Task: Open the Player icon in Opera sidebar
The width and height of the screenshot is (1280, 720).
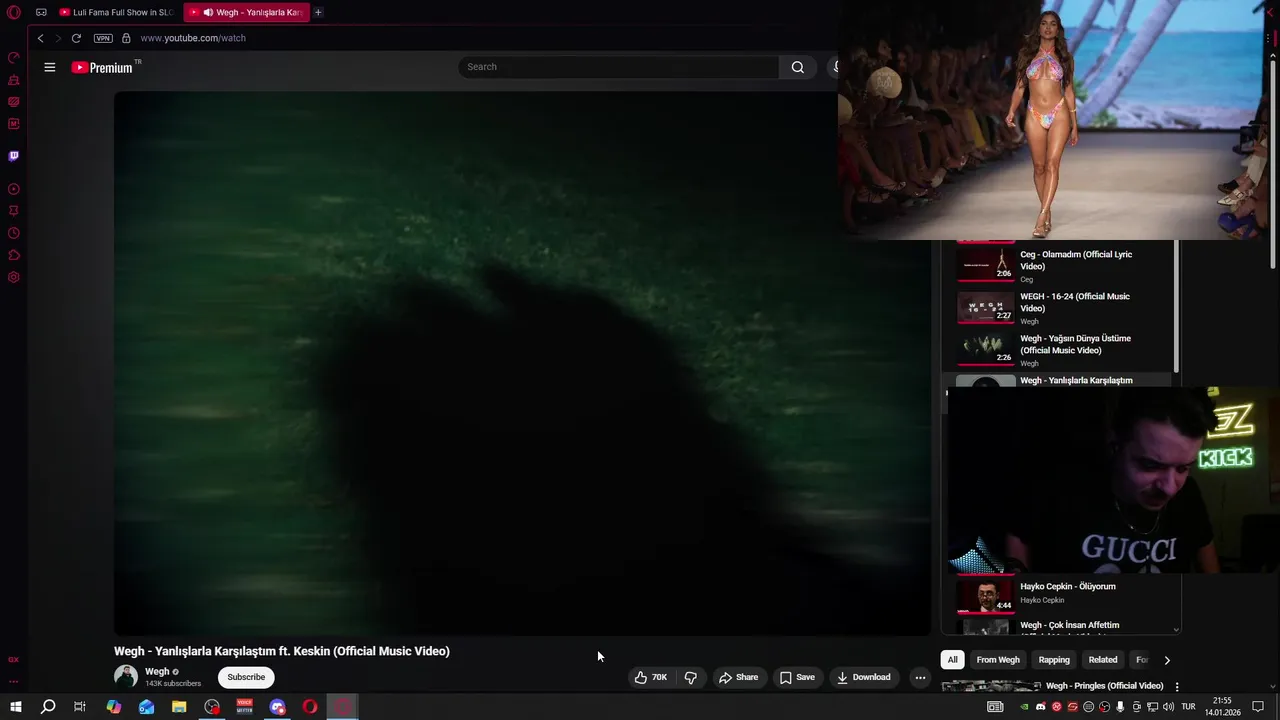Action: [x=14, y=189]
